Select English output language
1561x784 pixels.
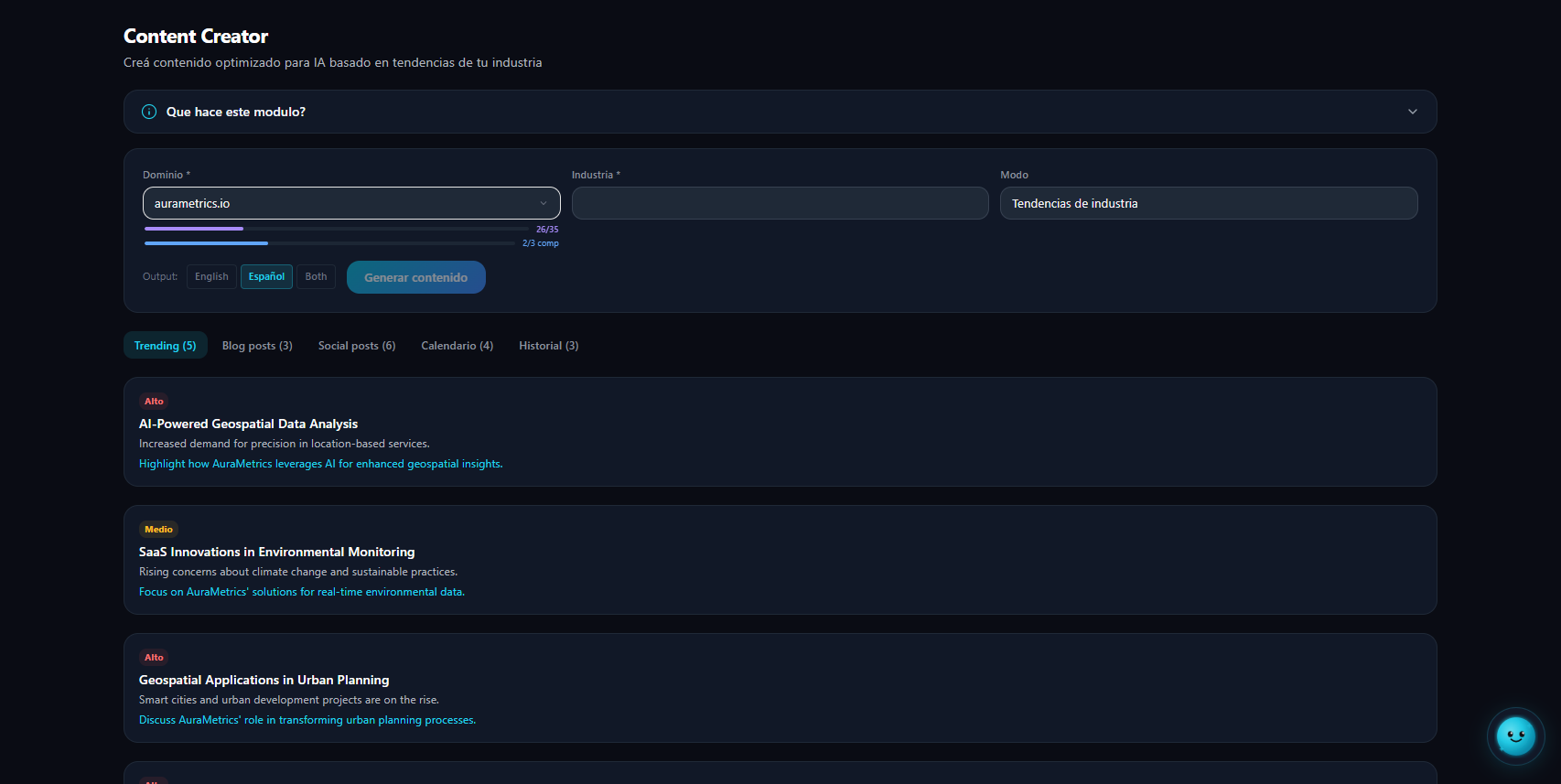point(211,276)
